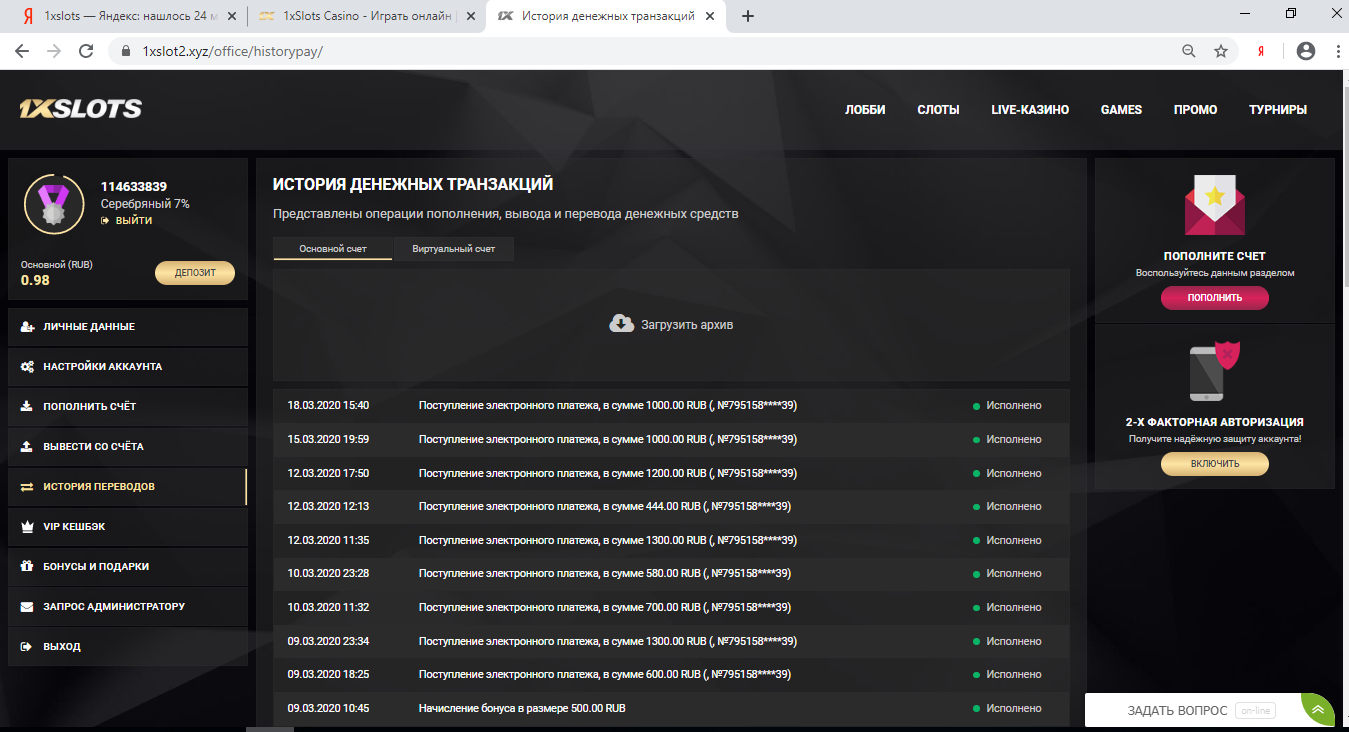The width and height of the screenshot is (1349, 732).
Task: Click the silver medal avatar icon
Action: pos(53,204)
